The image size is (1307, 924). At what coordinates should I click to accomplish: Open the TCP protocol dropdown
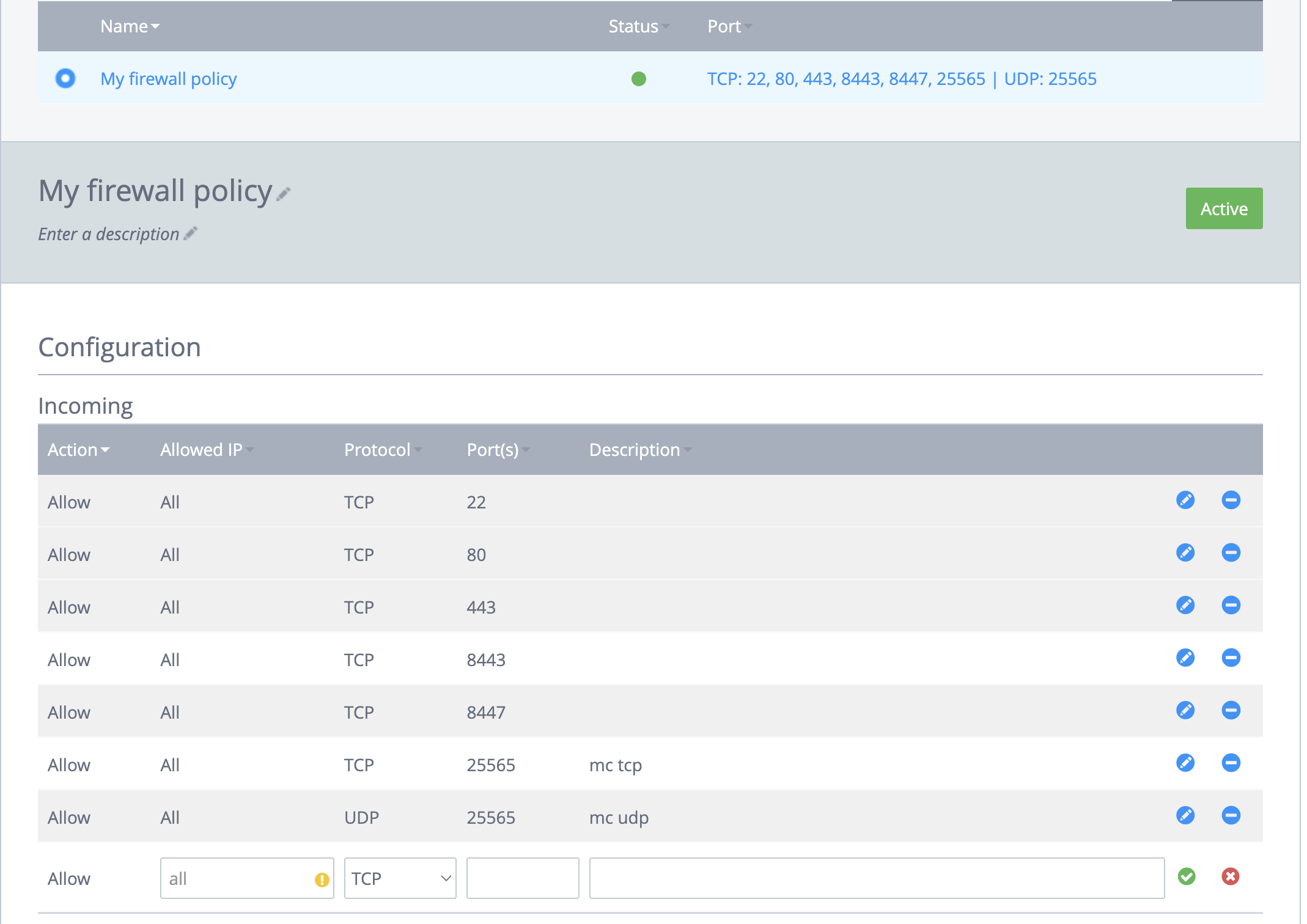click(x=400, y=878)
